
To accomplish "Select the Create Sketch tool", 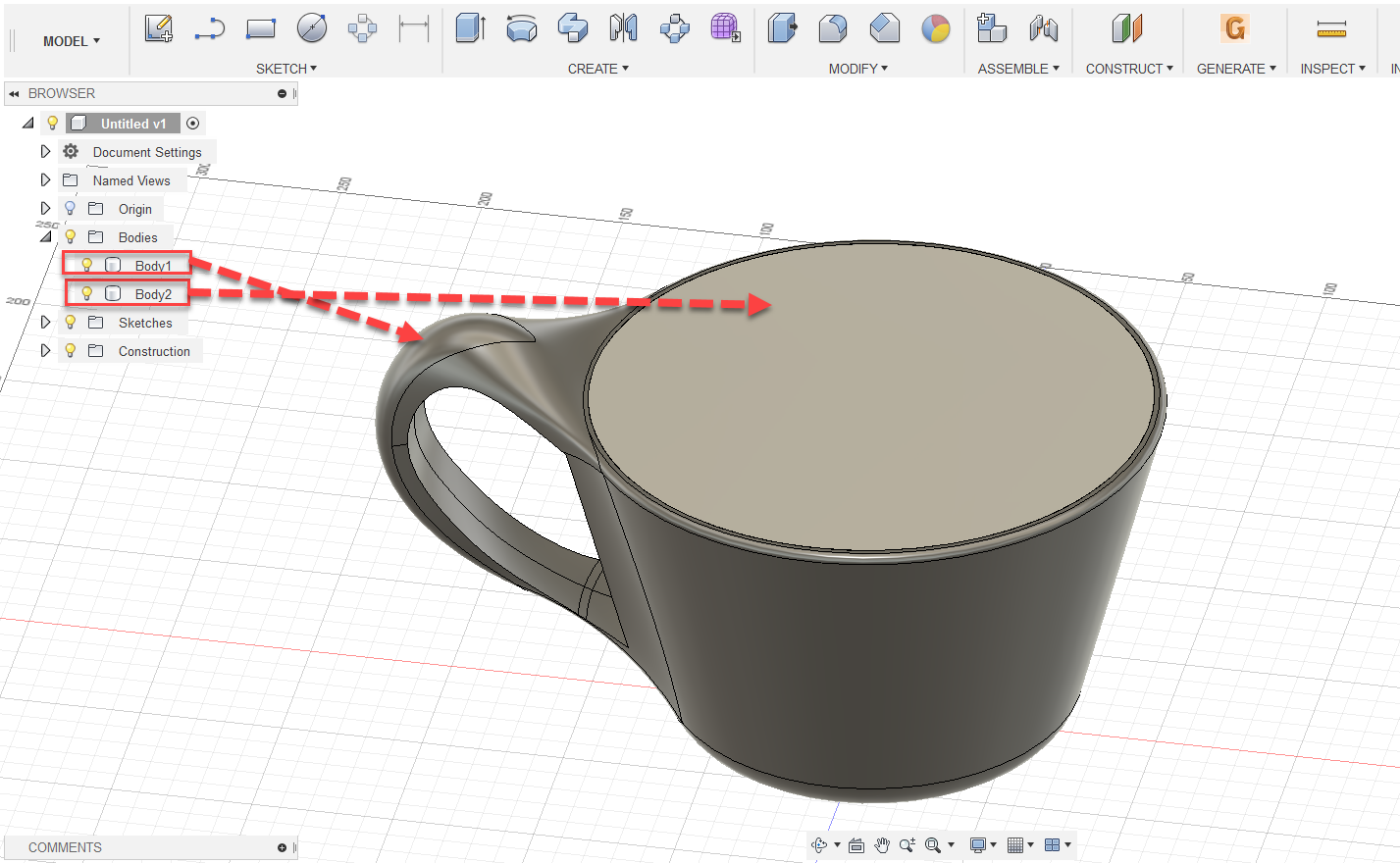I will point(159,28).
